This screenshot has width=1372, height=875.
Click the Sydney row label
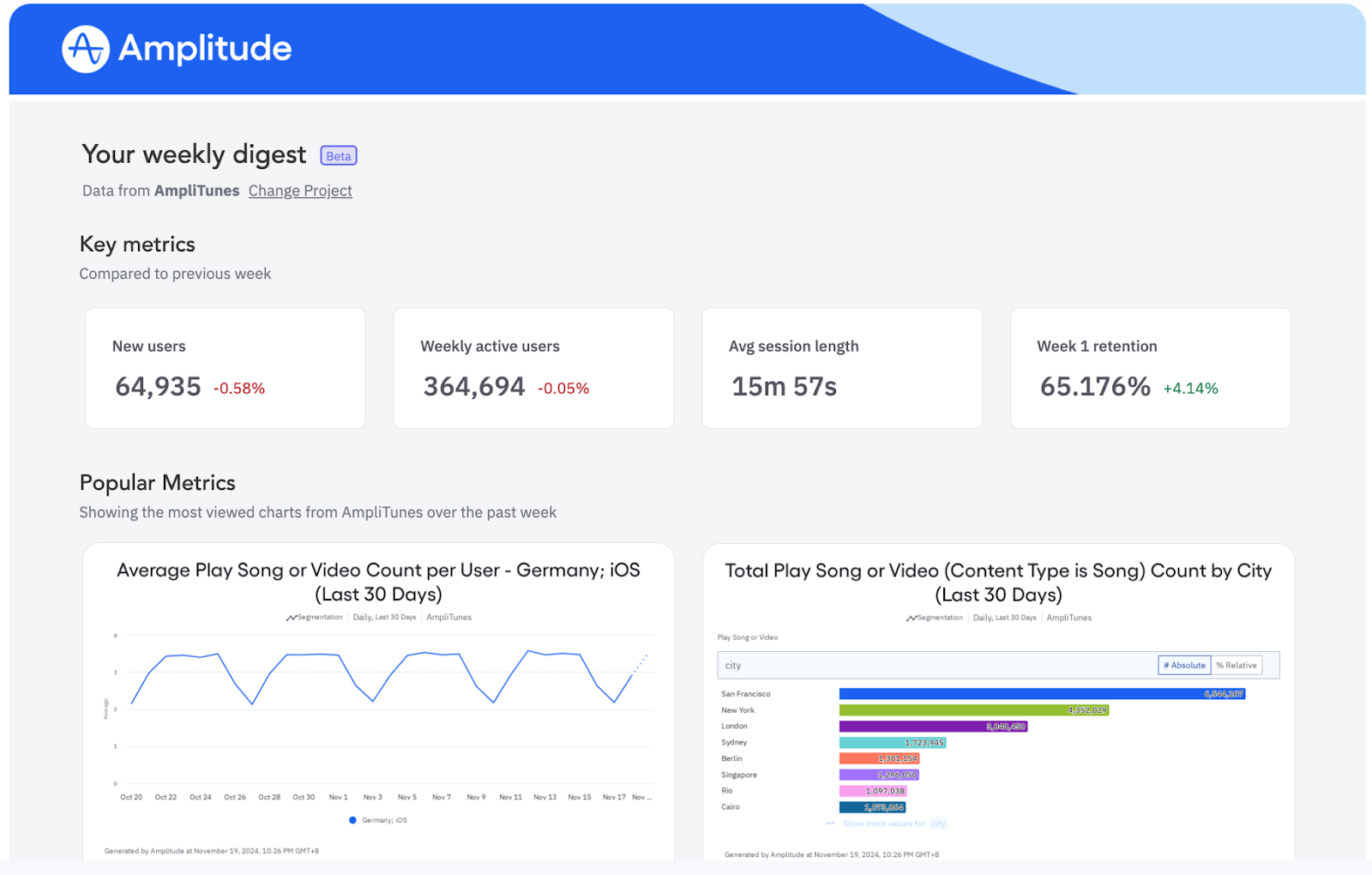[734, 743]
